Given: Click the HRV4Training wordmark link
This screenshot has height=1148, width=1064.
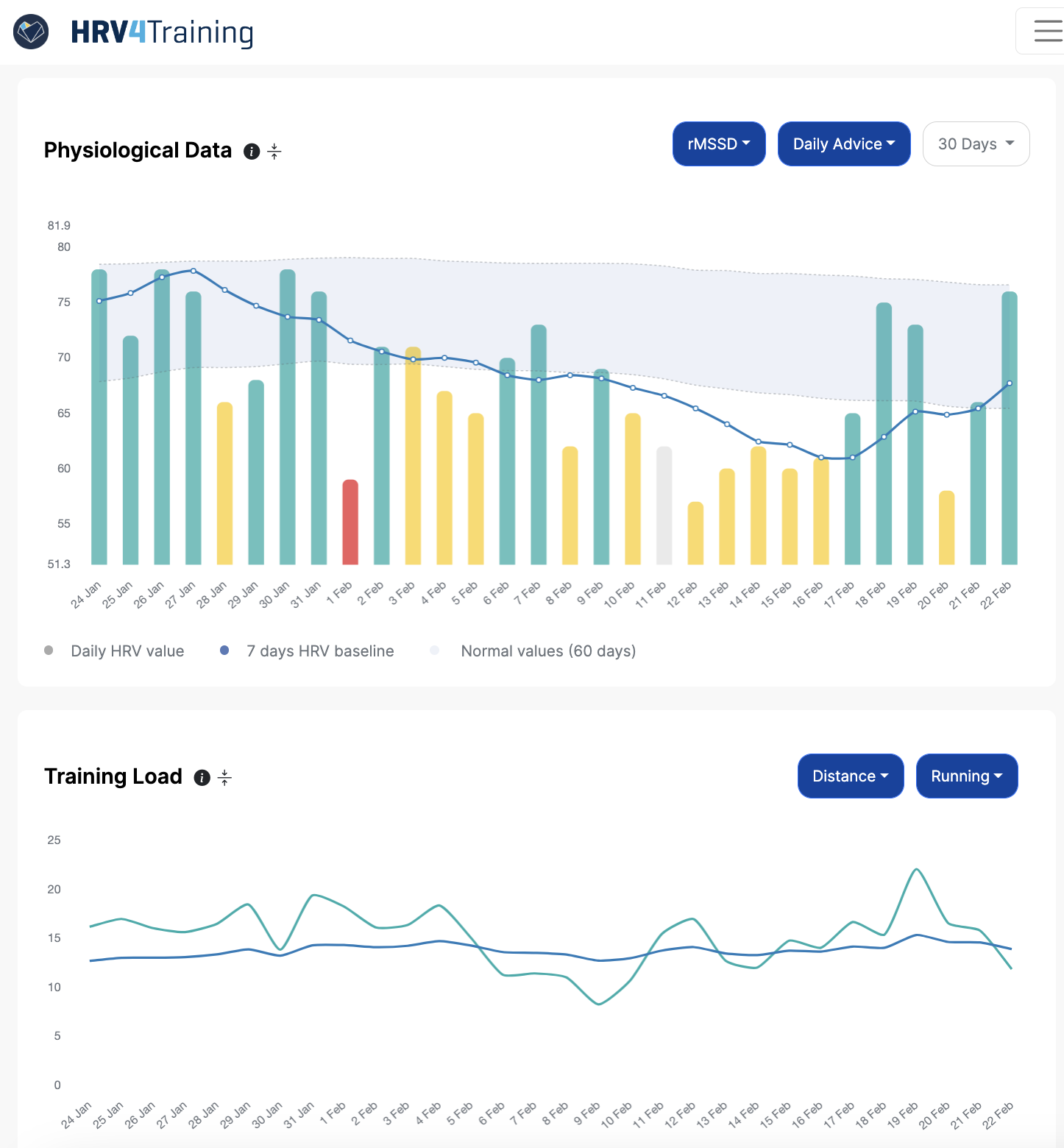Looking at the screenshot, I should pyautogui.click(x=161, y=32).
